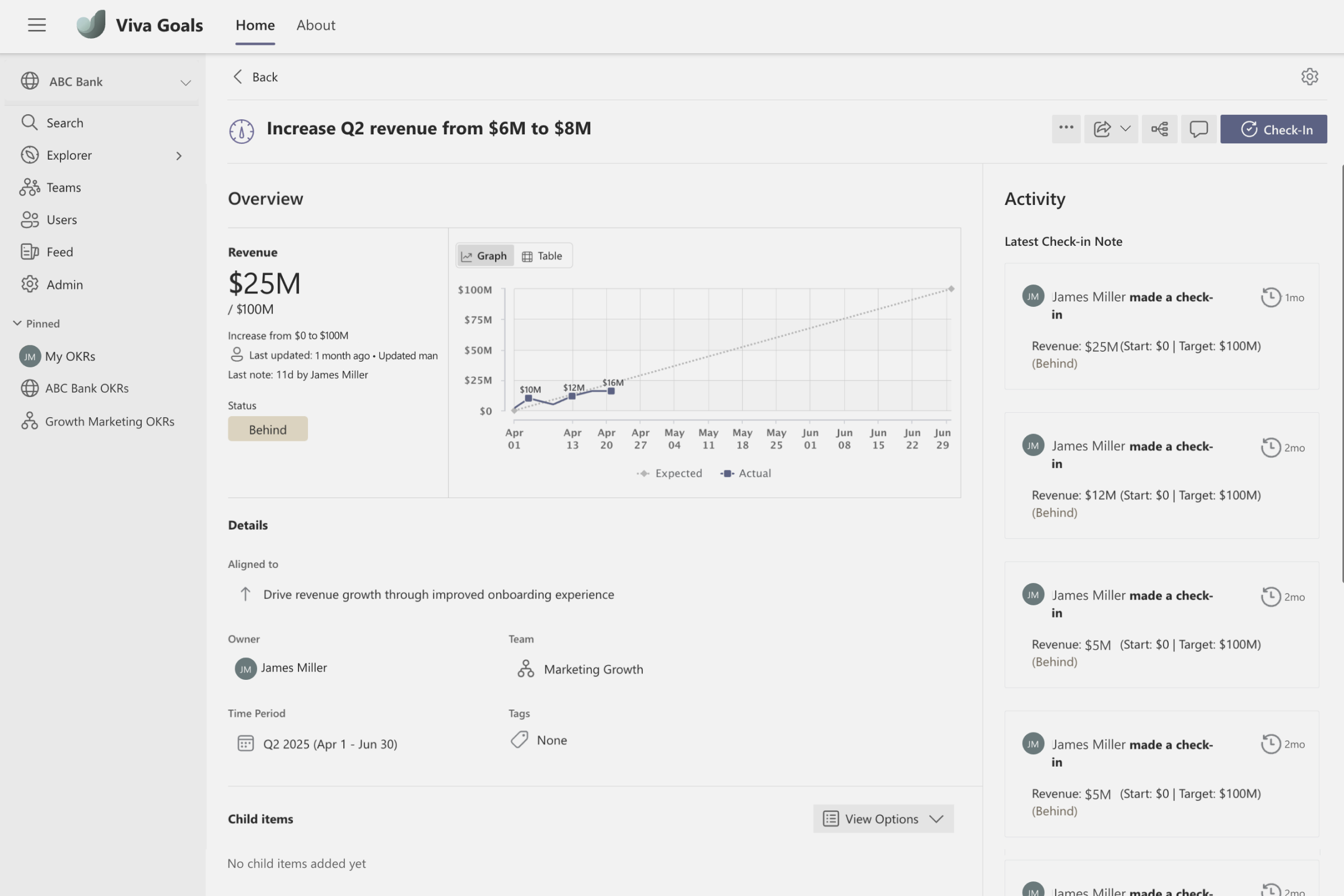
Task: Click the James Miller owner name
Action: 293,668
